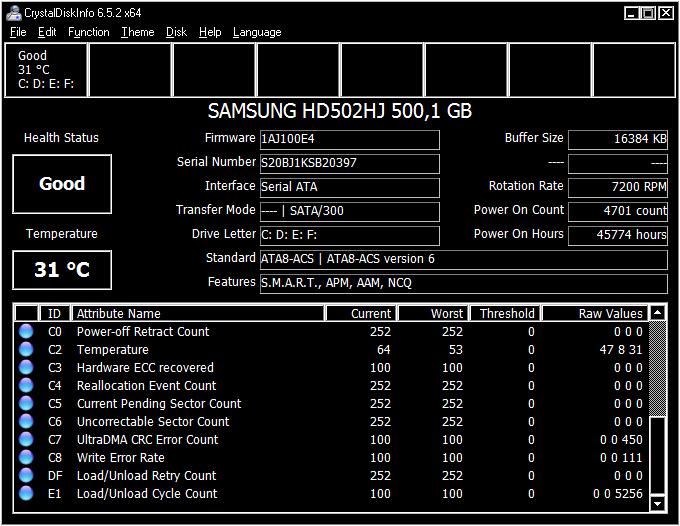The width and height of the screenshot is (680, 526).
Task: Open the Disk menu
Action: click(x=176, y=32)
